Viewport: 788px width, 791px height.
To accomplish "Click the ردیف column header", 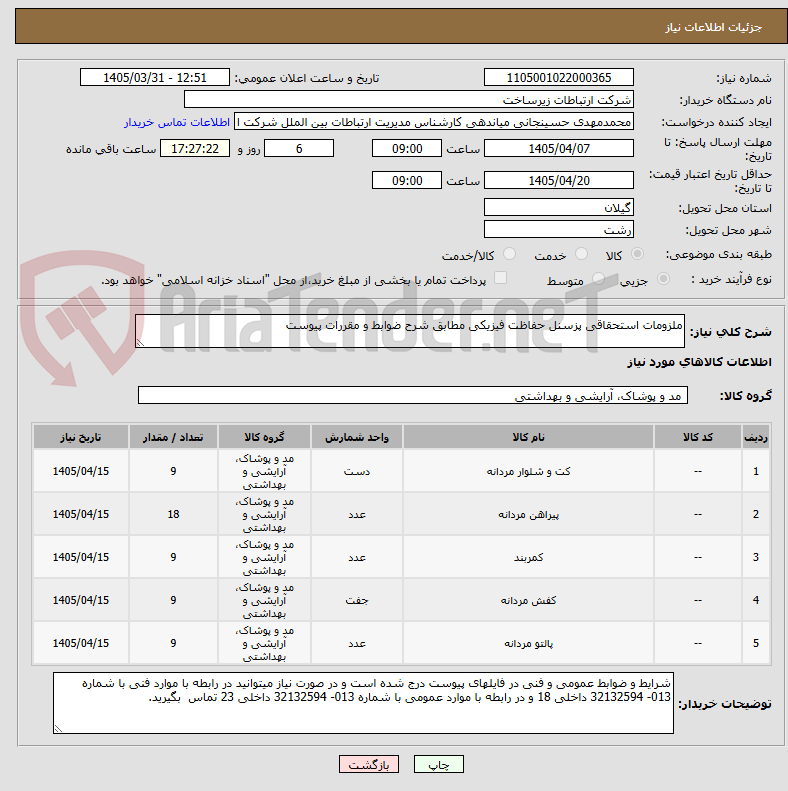I will click(x=756, y=437).
